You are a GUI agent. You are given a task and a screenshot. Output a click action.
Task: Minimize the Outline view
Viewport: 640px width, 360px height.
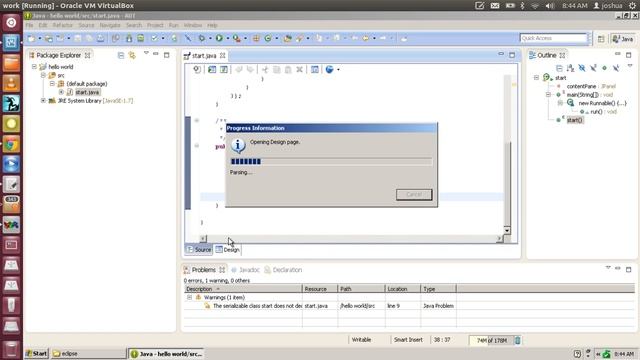tap(618, 54)
